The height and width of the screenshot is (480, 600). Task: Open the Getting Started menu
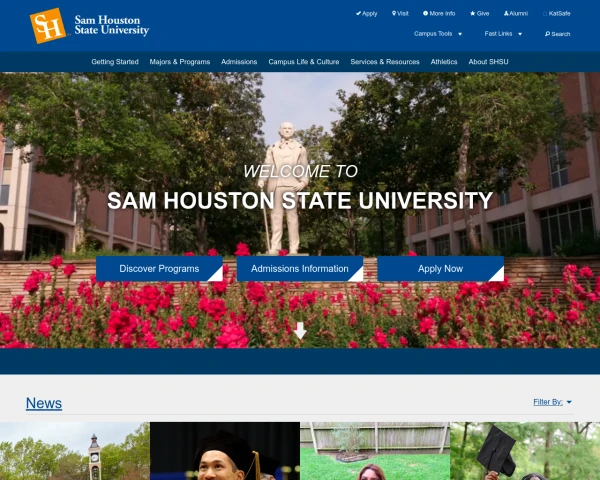tap(115, 62)
